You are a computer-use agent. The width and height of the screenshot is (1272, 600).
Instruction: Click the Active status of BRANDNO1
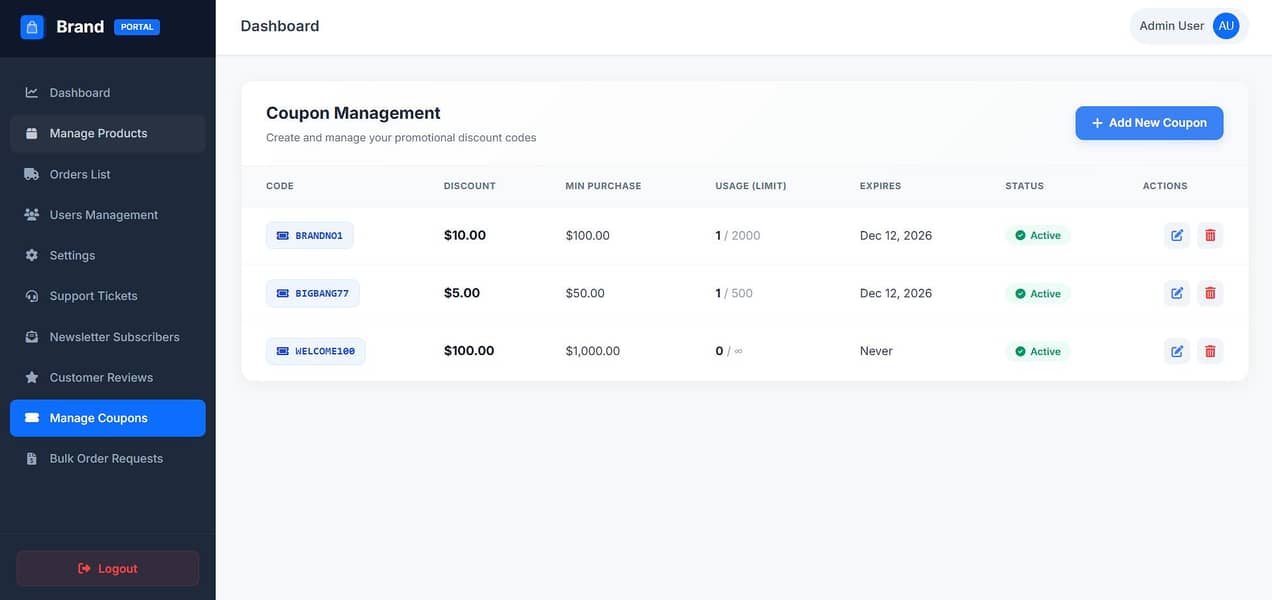1038,235
